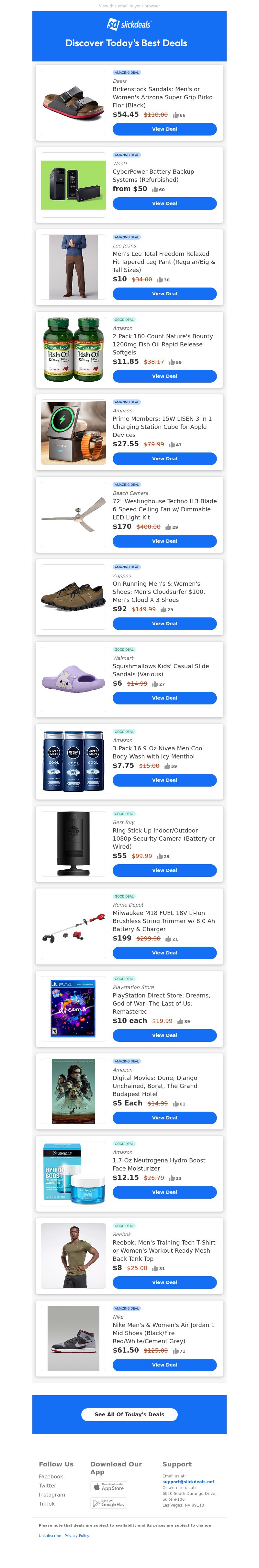Click thumbs-up icon on Air Jordan deal

(x=175, y=1351)
